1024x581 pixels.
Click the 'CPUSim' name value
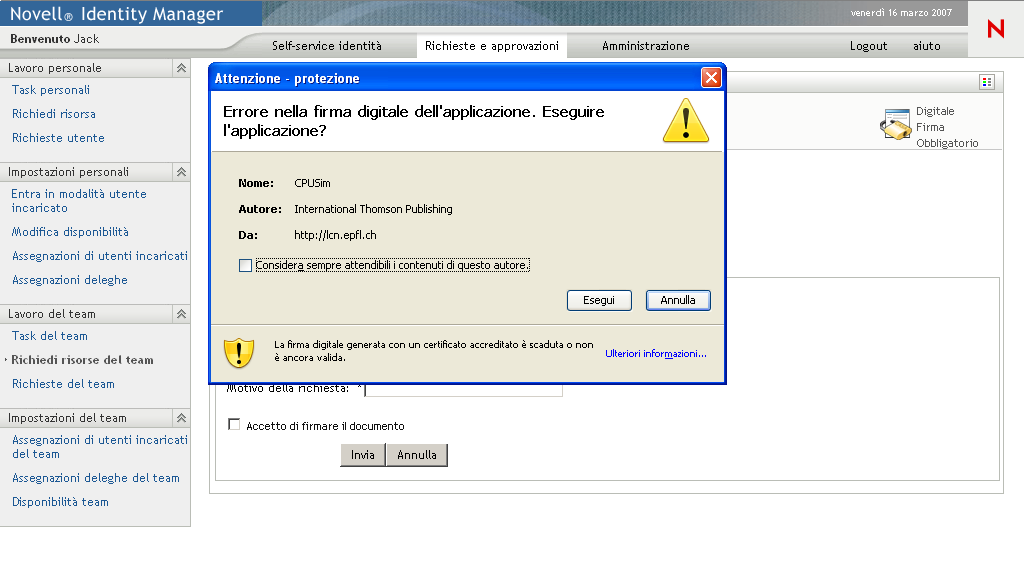312,183
